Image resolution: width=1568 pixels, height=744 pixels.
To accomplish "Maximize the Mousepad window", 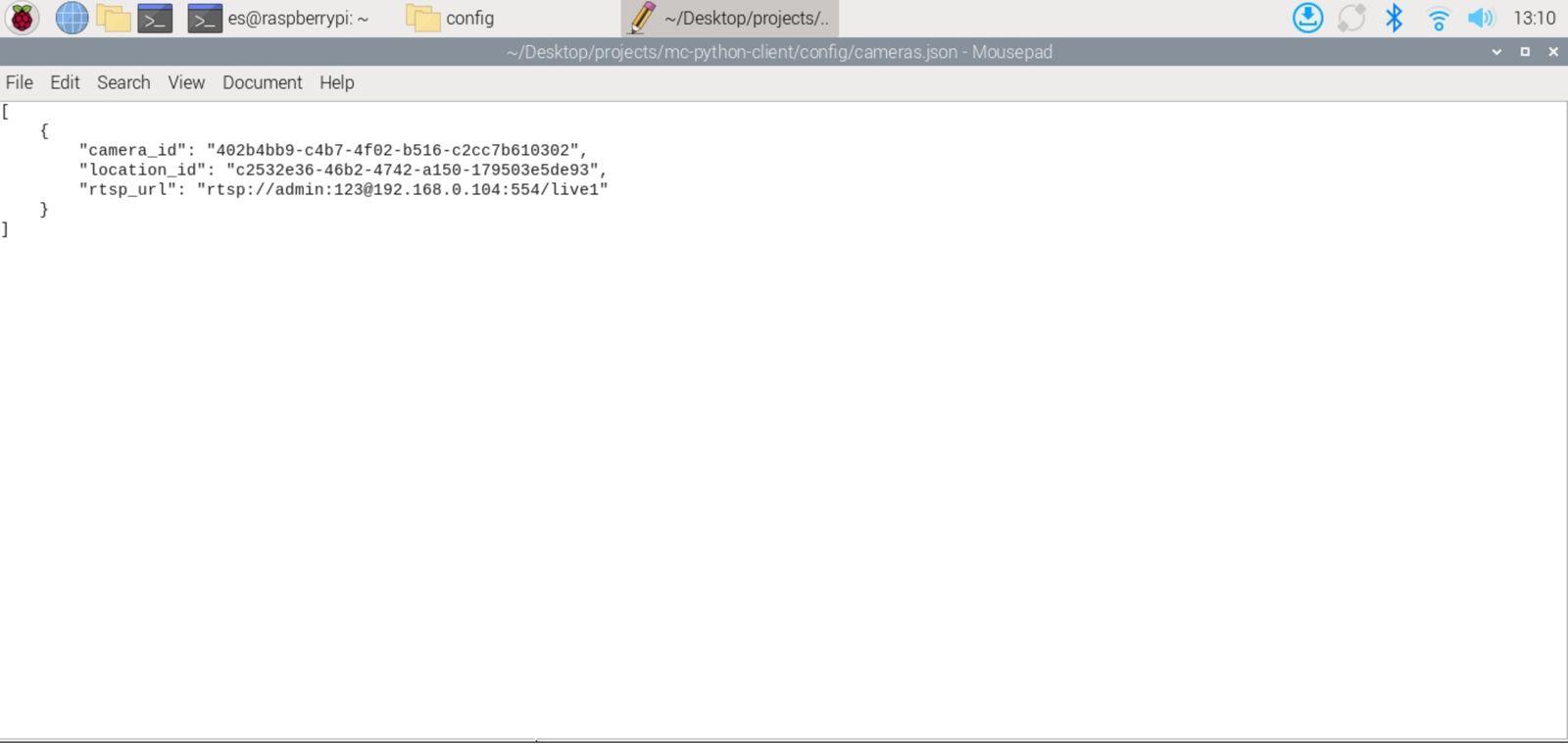I will (1525, 52).
